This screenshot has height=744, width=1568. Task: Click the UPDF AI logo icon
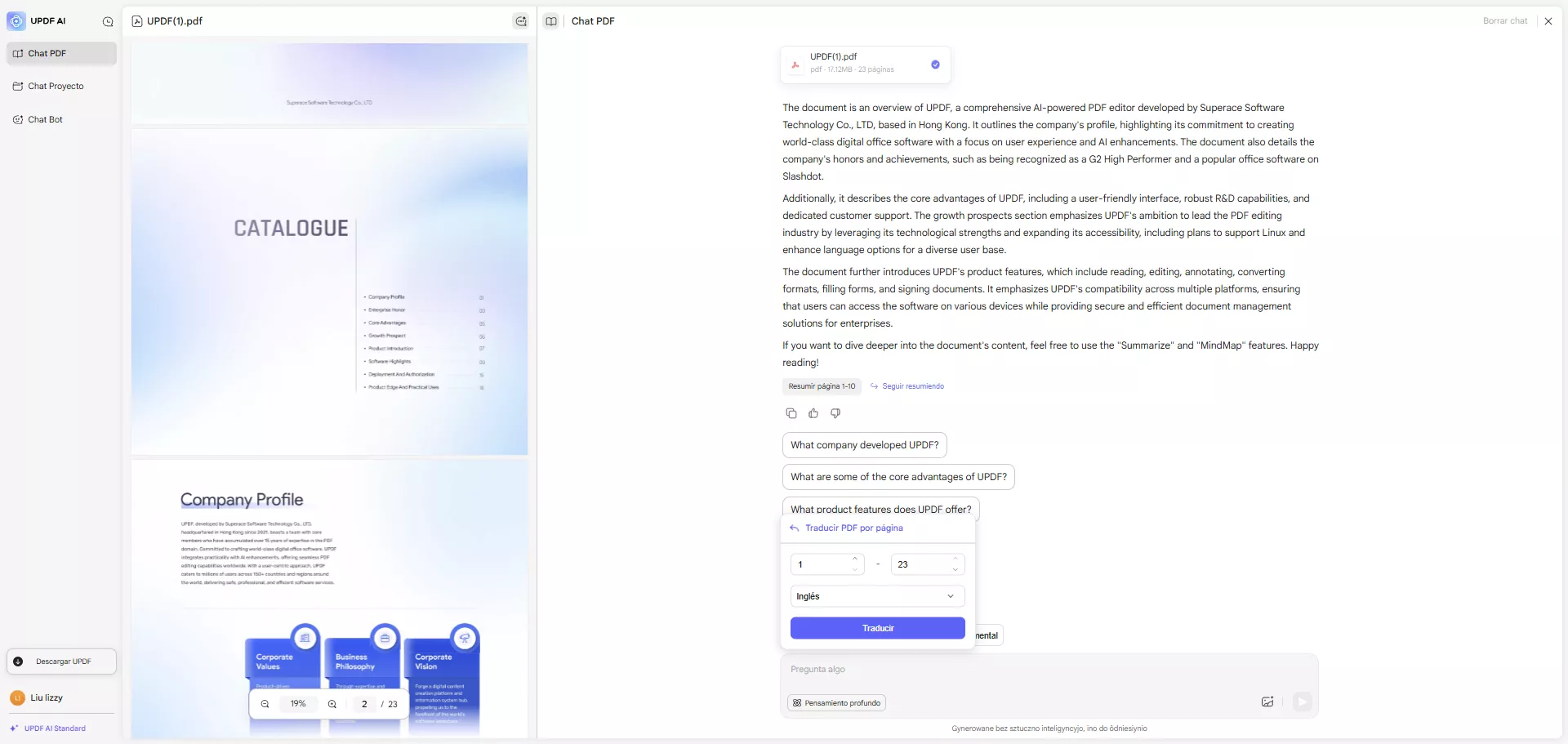(x=16, y=21)
